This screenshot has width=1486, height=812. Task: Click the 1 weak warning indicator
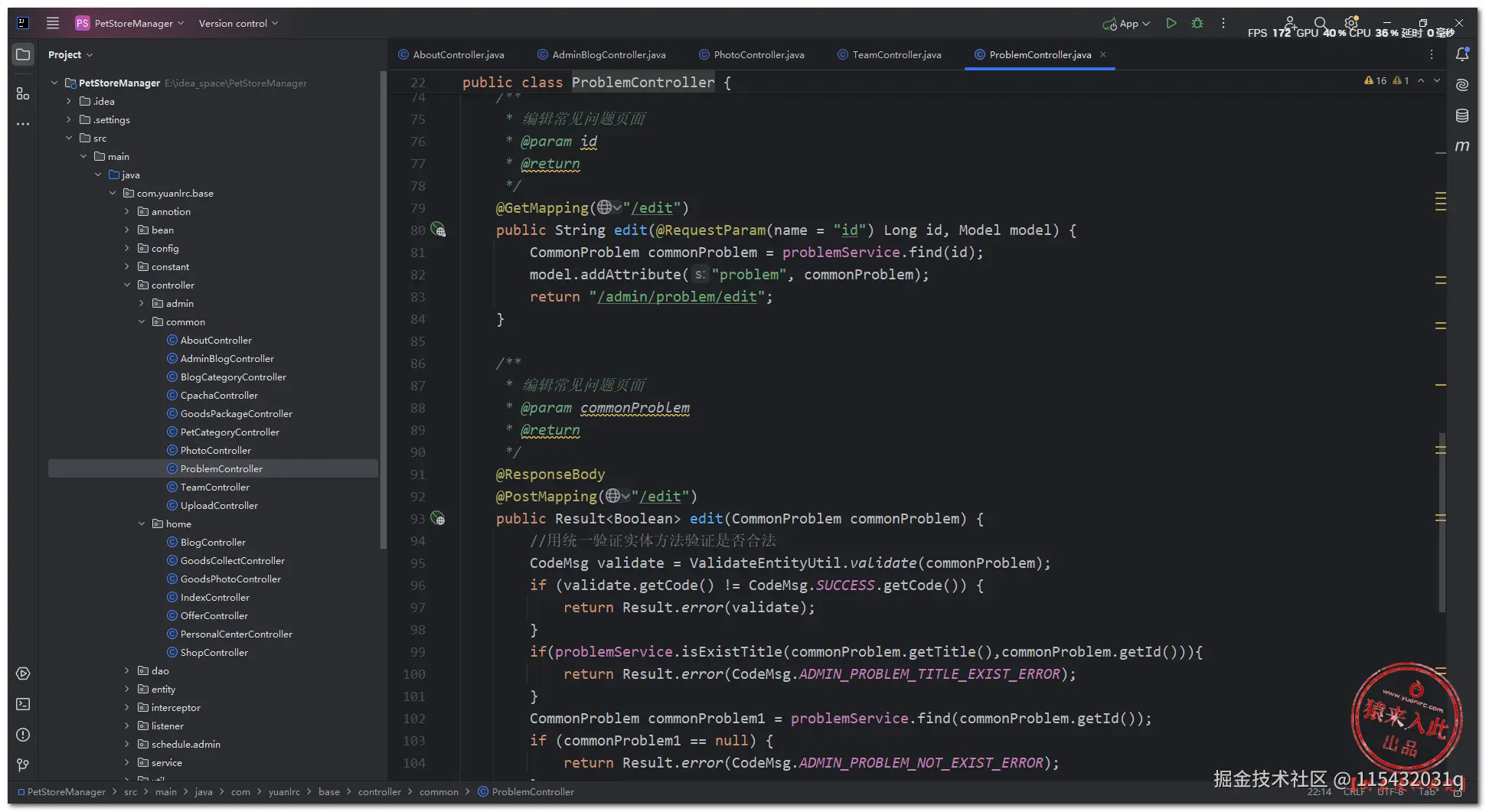pyautogui.click(x=1401, y=80)
